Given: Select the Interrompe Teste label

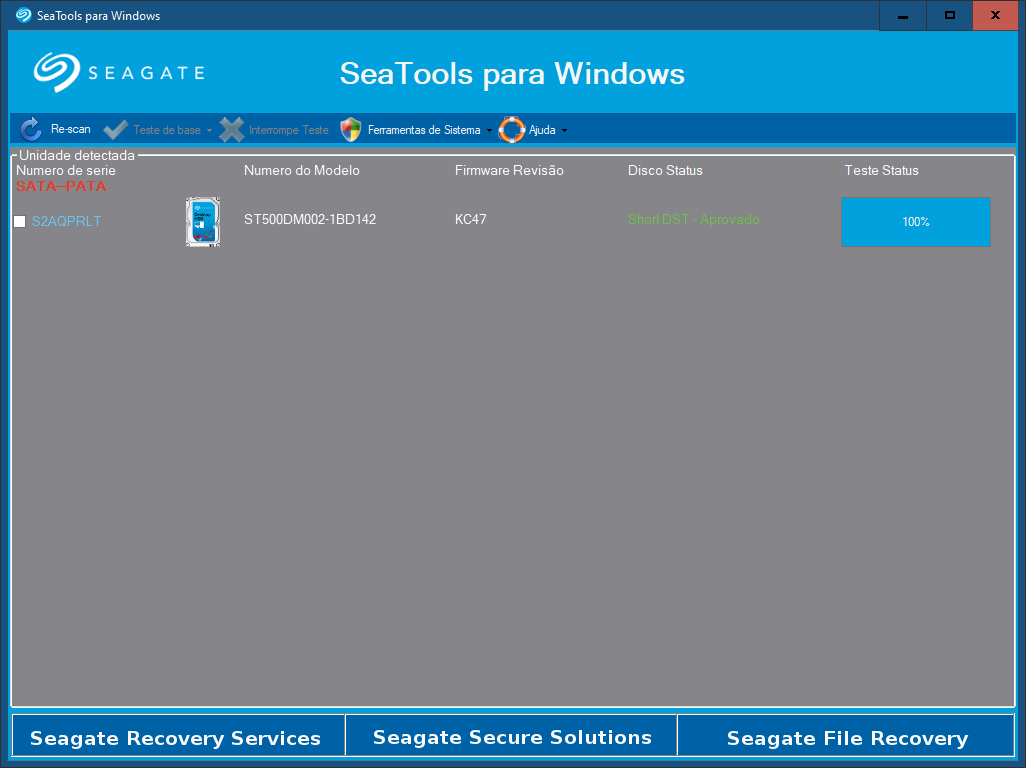Looking at the screenshot, I should 289,130.
